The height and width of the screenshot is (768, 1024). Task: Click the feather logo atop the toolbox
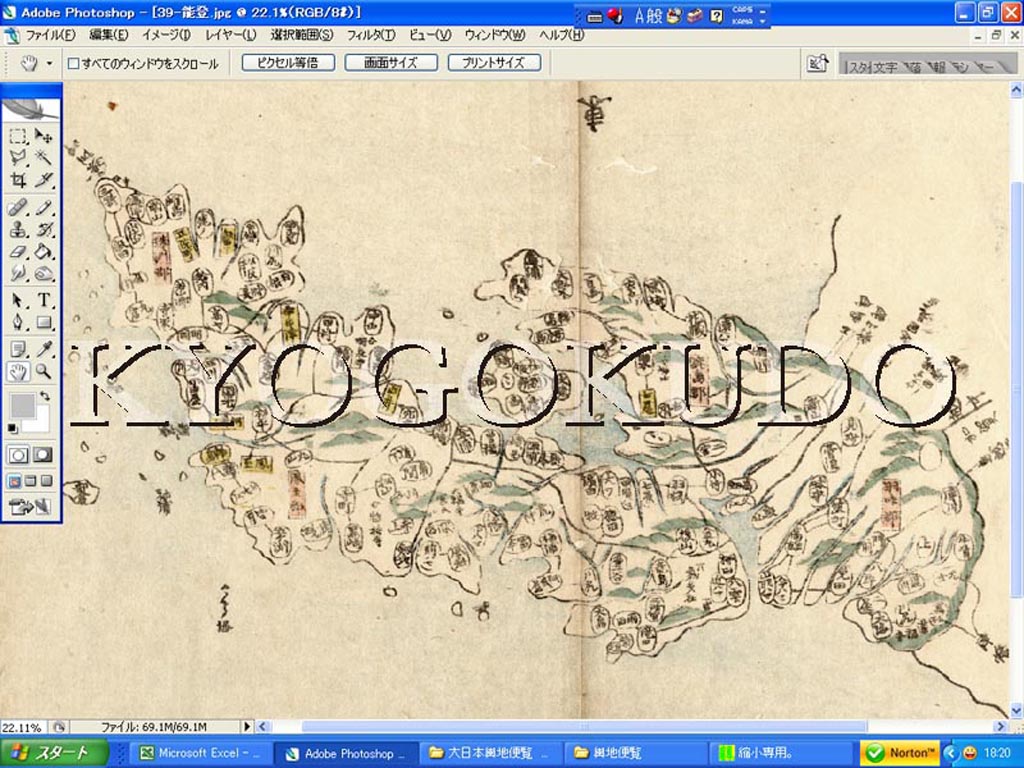(x=31, y=109)
